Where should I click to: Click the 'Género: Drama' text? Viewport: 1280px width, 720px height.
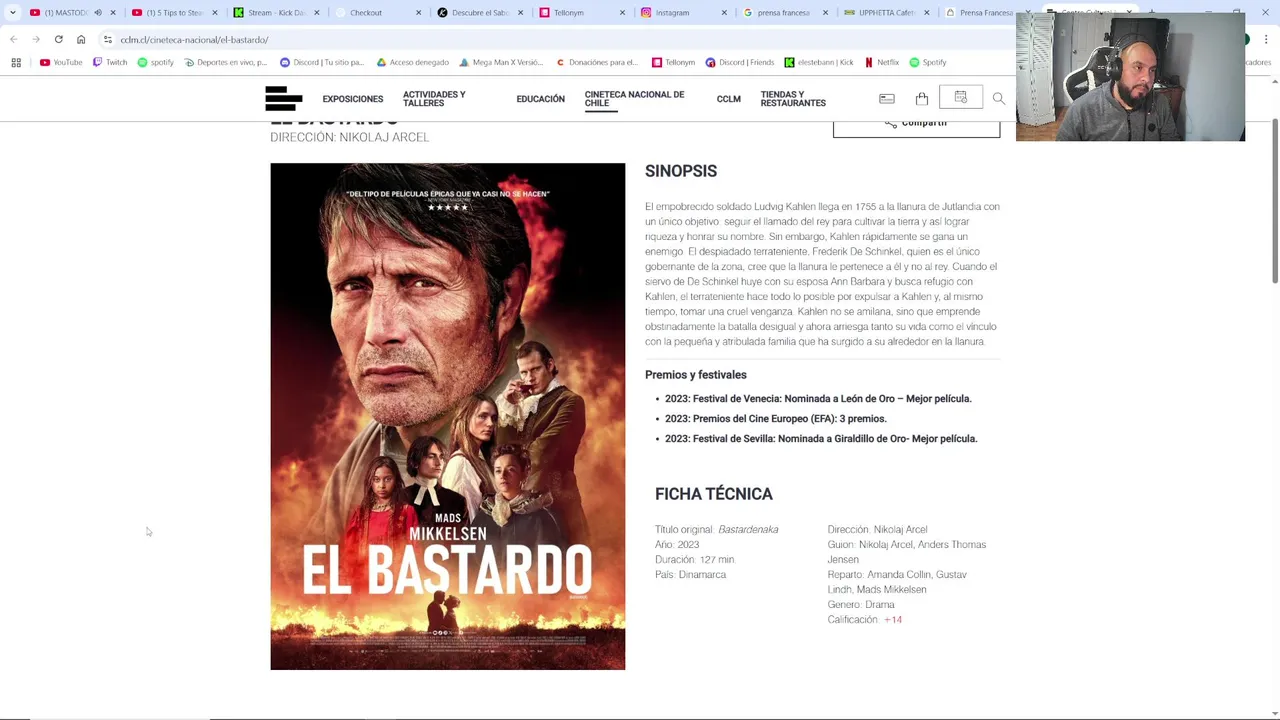pos(861,604)
